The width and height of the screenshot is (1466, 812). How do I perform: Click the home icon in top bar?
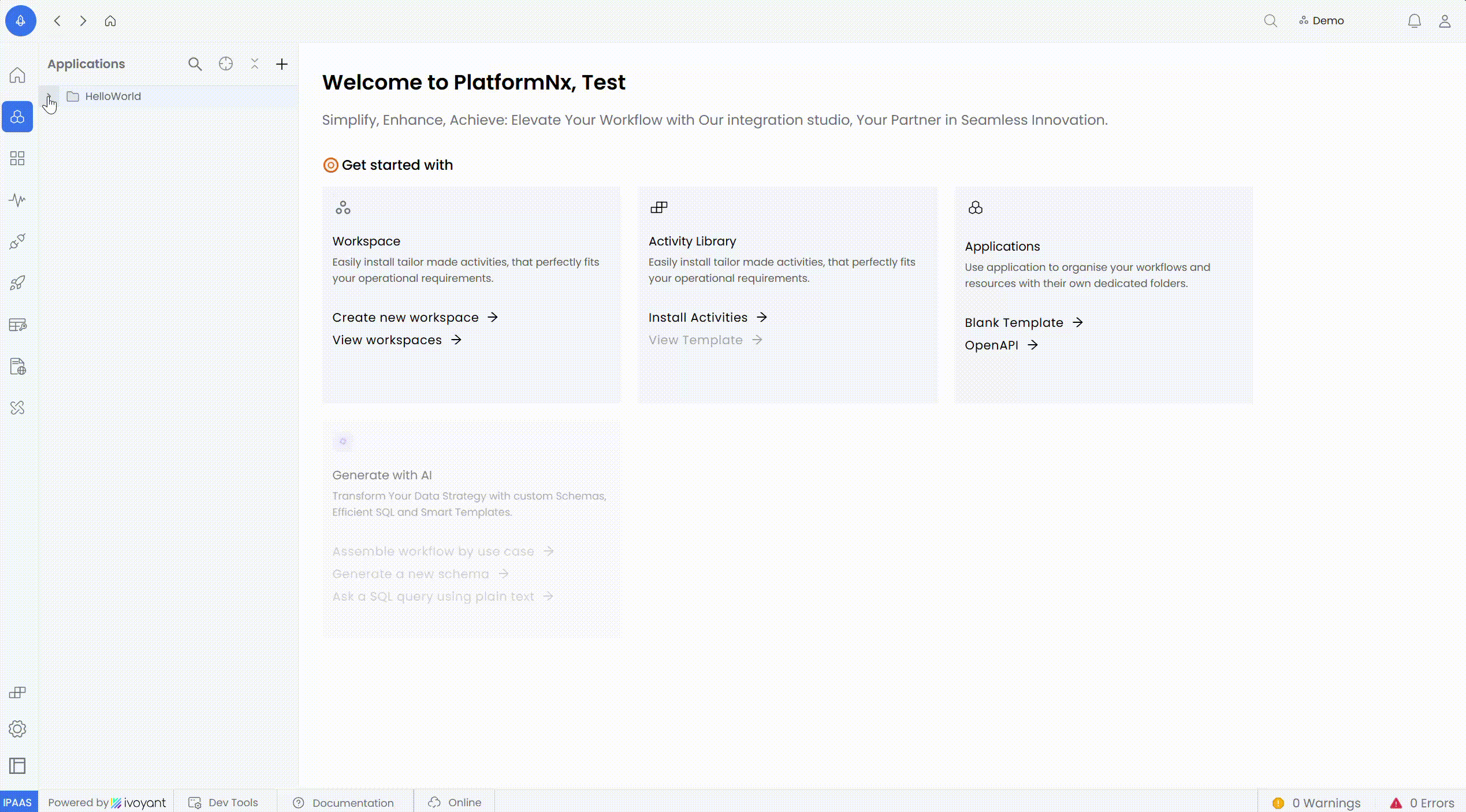[x=110, y=21]
